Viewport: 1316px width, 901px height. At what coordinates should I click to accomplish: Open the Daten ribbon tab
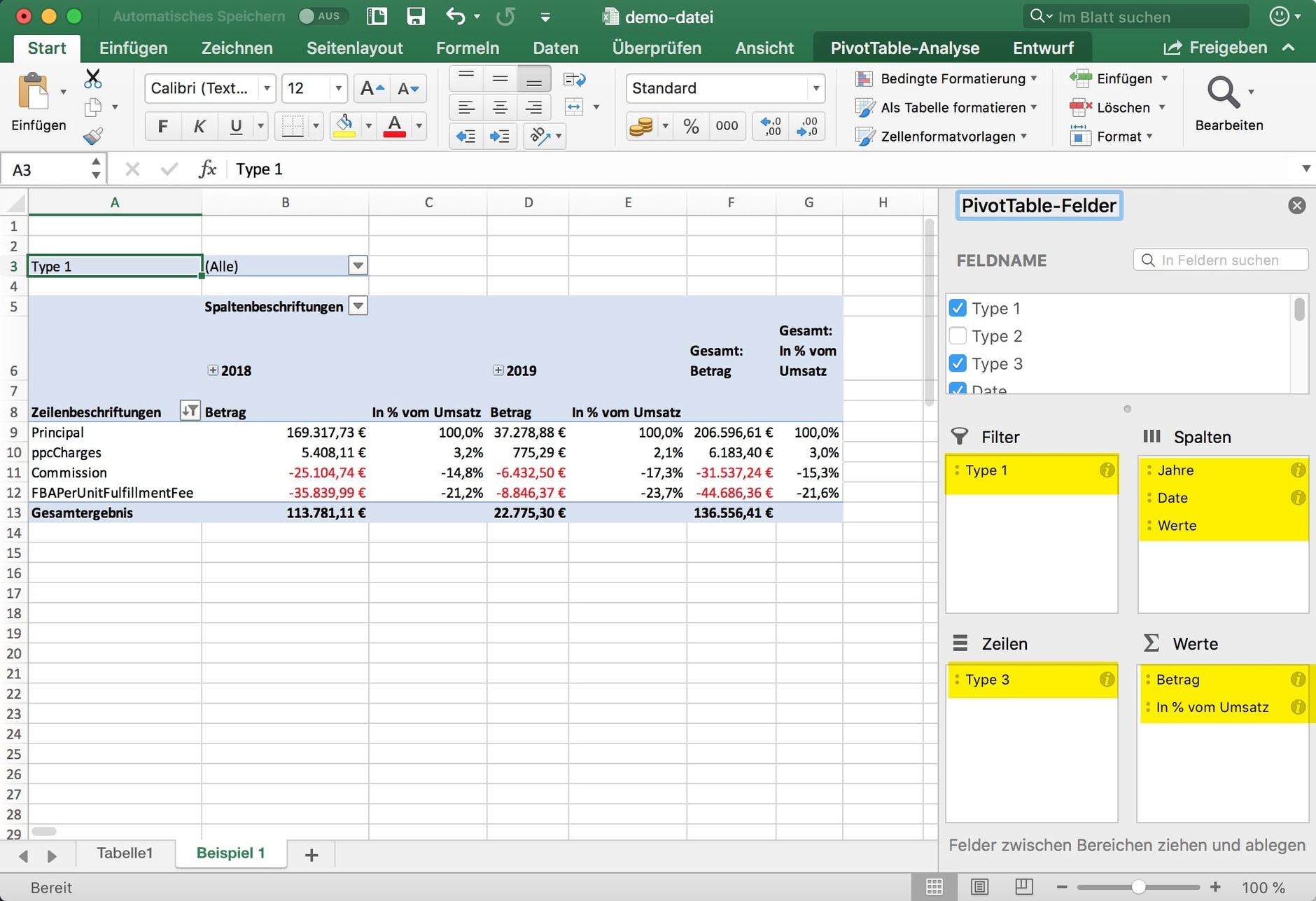click(556, 48)
